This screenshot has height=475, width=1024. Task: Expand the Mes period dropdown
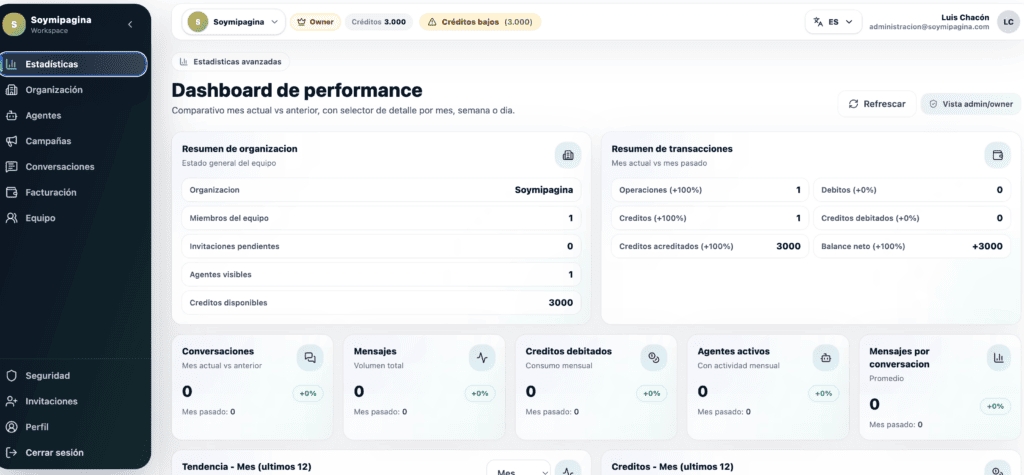(x=519, y=471)
